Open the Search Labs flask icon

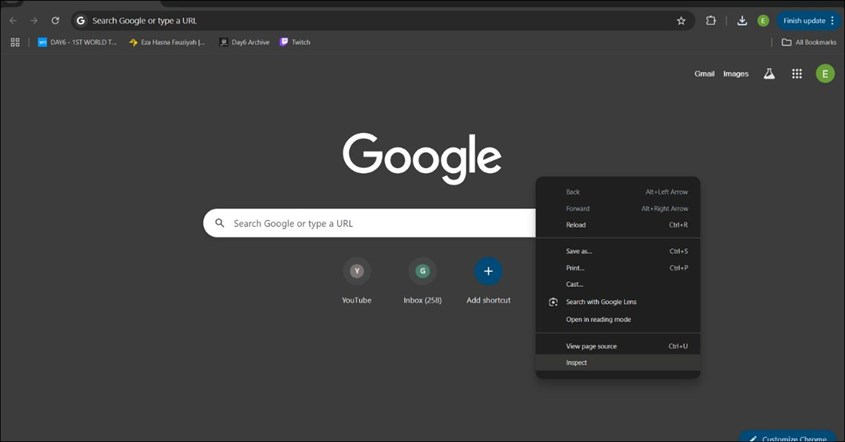pos(769,74)
